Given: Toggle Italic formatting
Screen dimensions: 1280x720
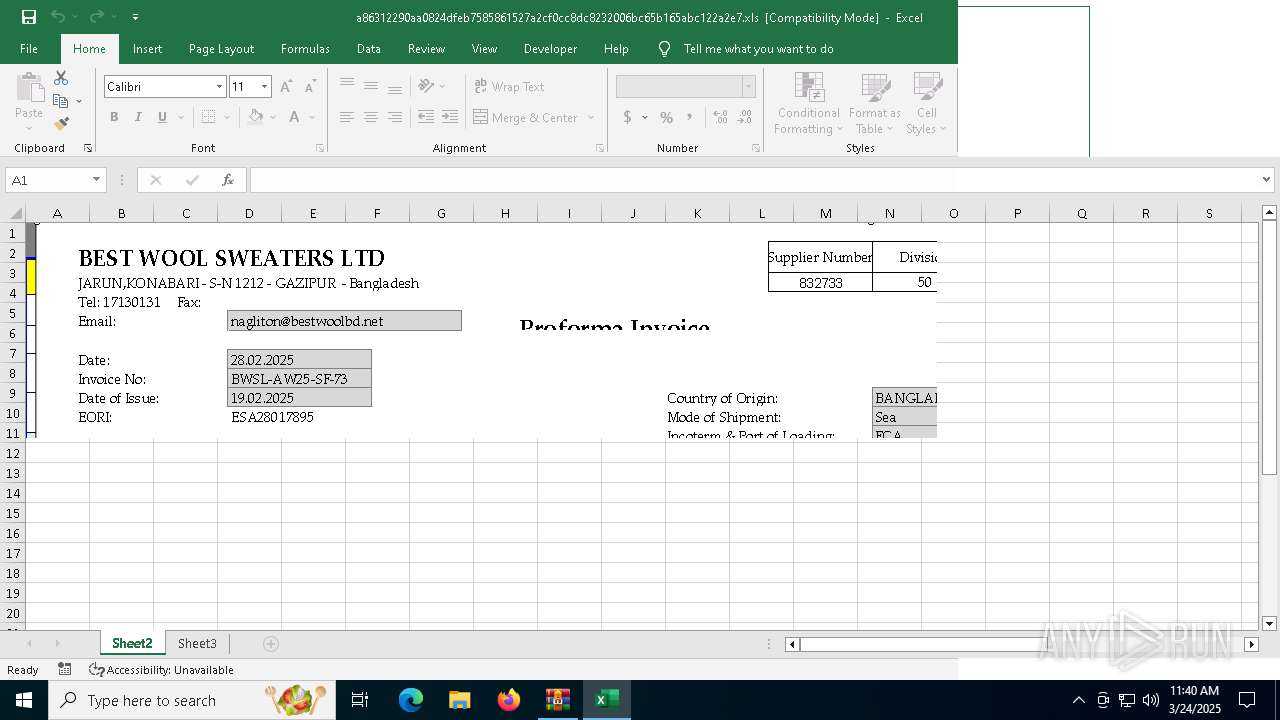Looking at the screenshot, I should (x=138, y=117).
